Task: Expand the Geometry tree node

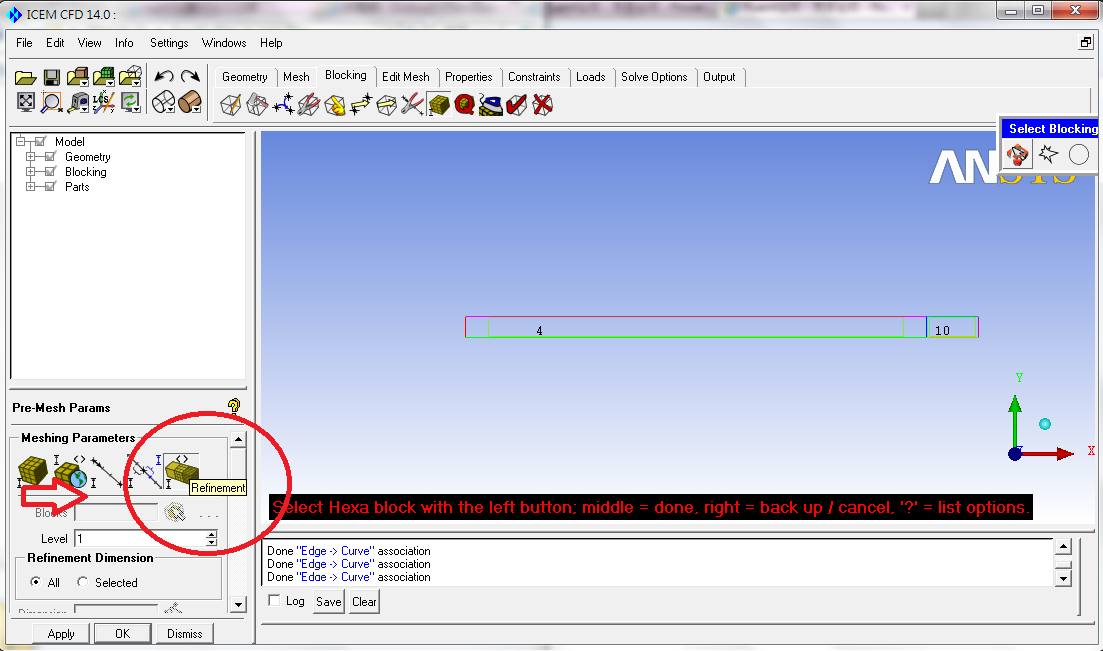Action: (31, 157)
